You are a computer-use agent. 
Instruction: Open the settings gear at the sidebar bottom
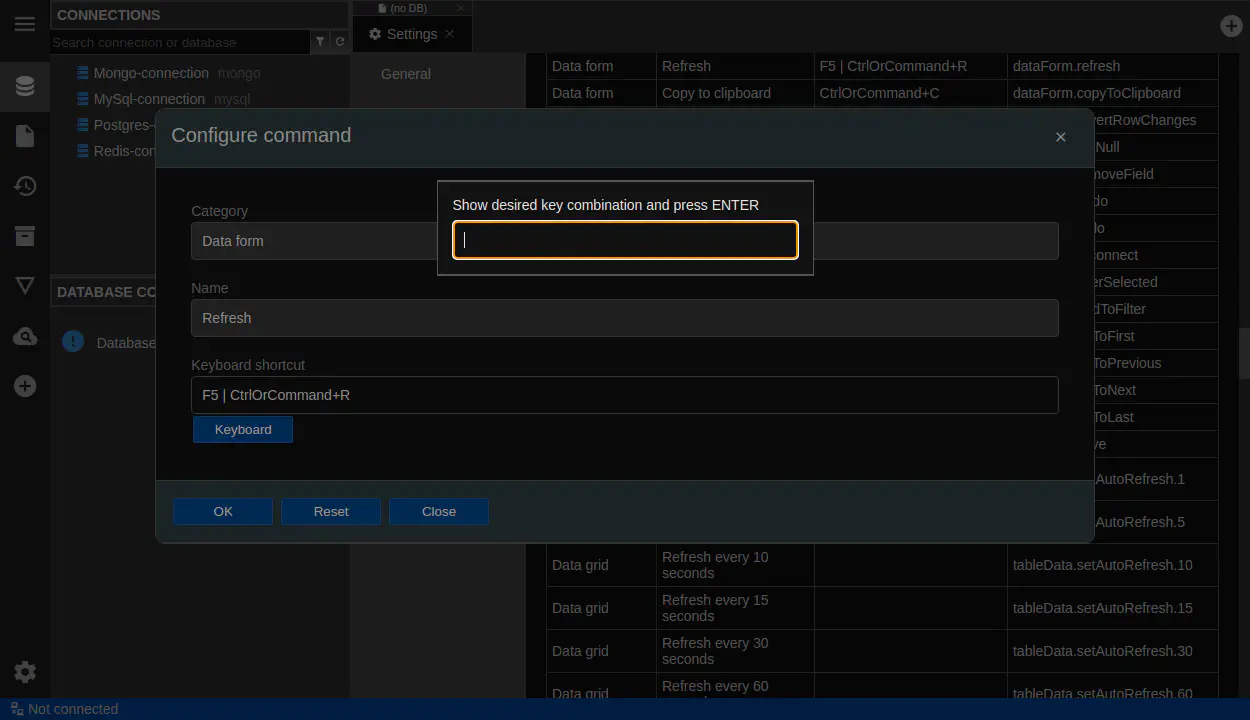[x=25, y=672]
